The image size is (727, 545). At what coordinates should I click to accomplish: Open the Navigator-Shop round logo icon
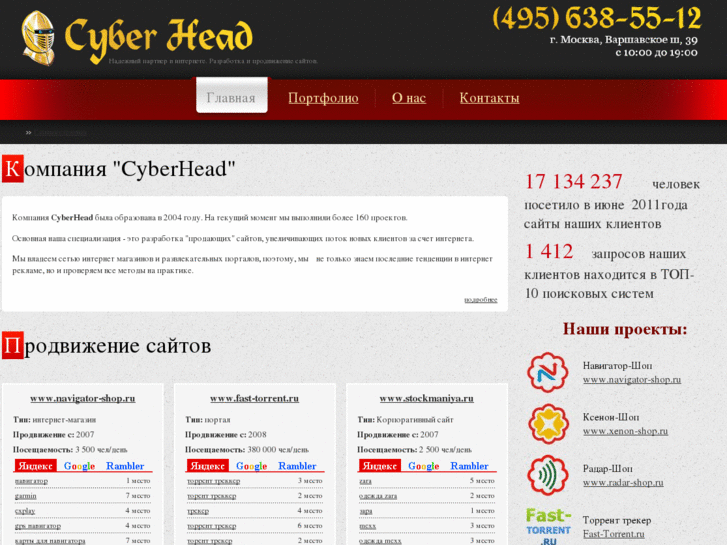tap(548, 372)
